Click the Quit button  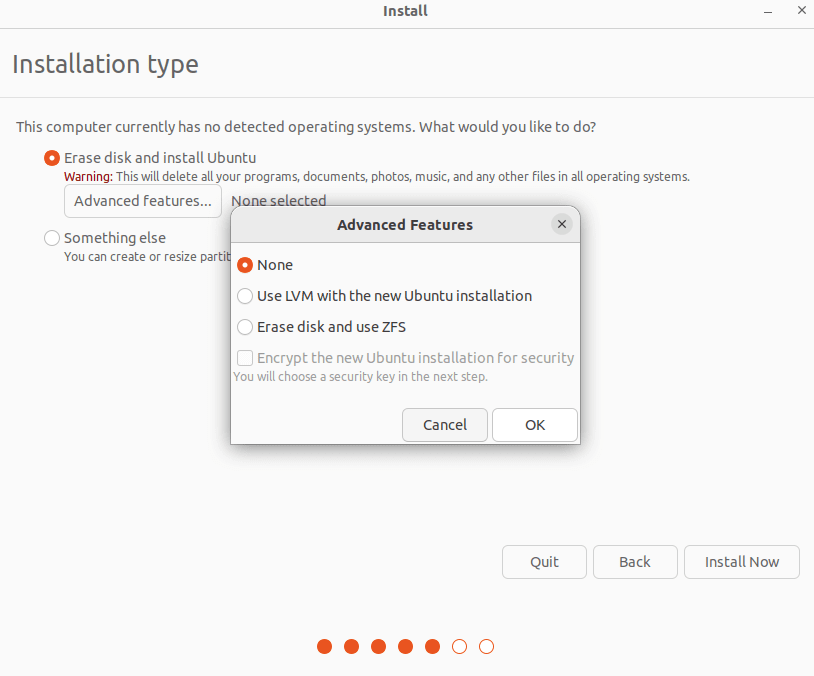click(x=544, y=562)
